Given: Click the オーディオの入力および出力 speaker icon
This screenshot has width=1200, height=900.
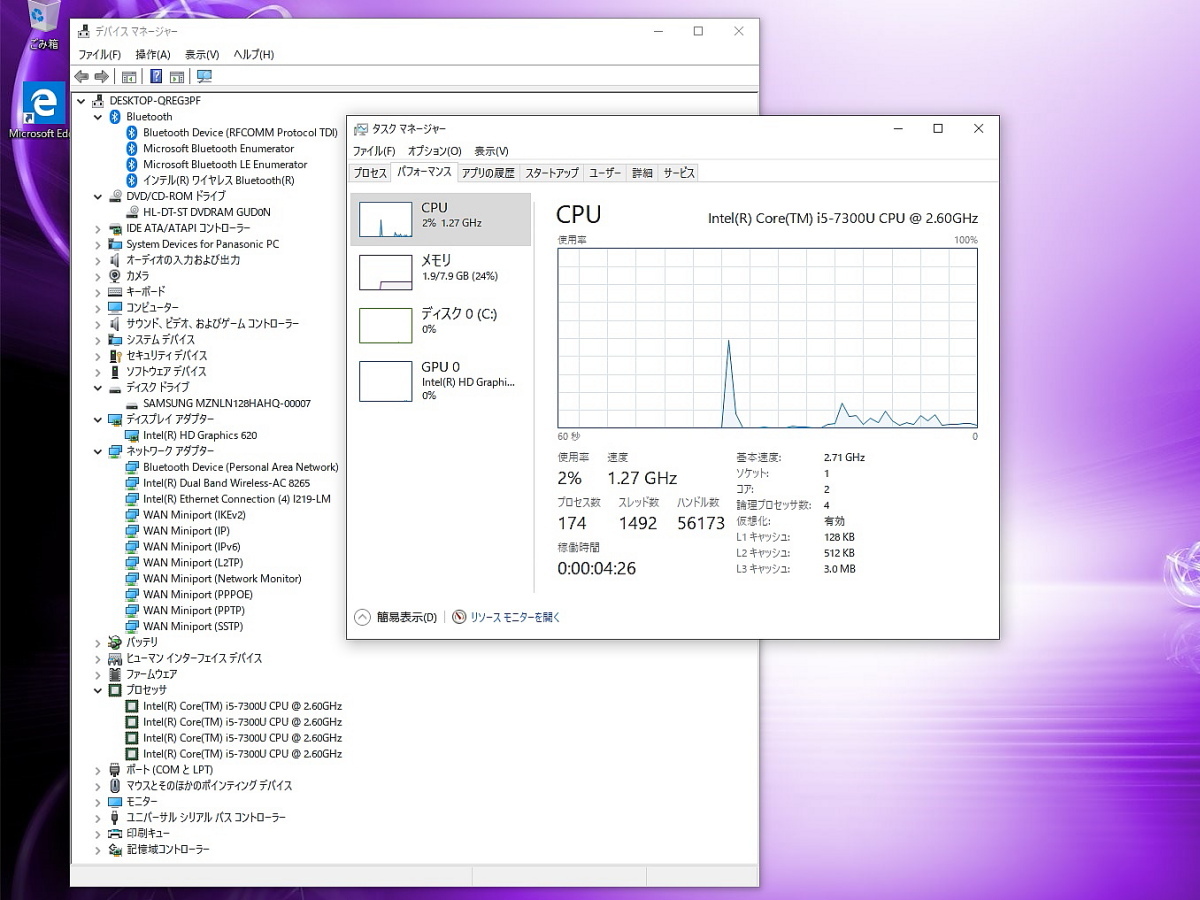Looking at the screenshot, I should coord(115,260).
